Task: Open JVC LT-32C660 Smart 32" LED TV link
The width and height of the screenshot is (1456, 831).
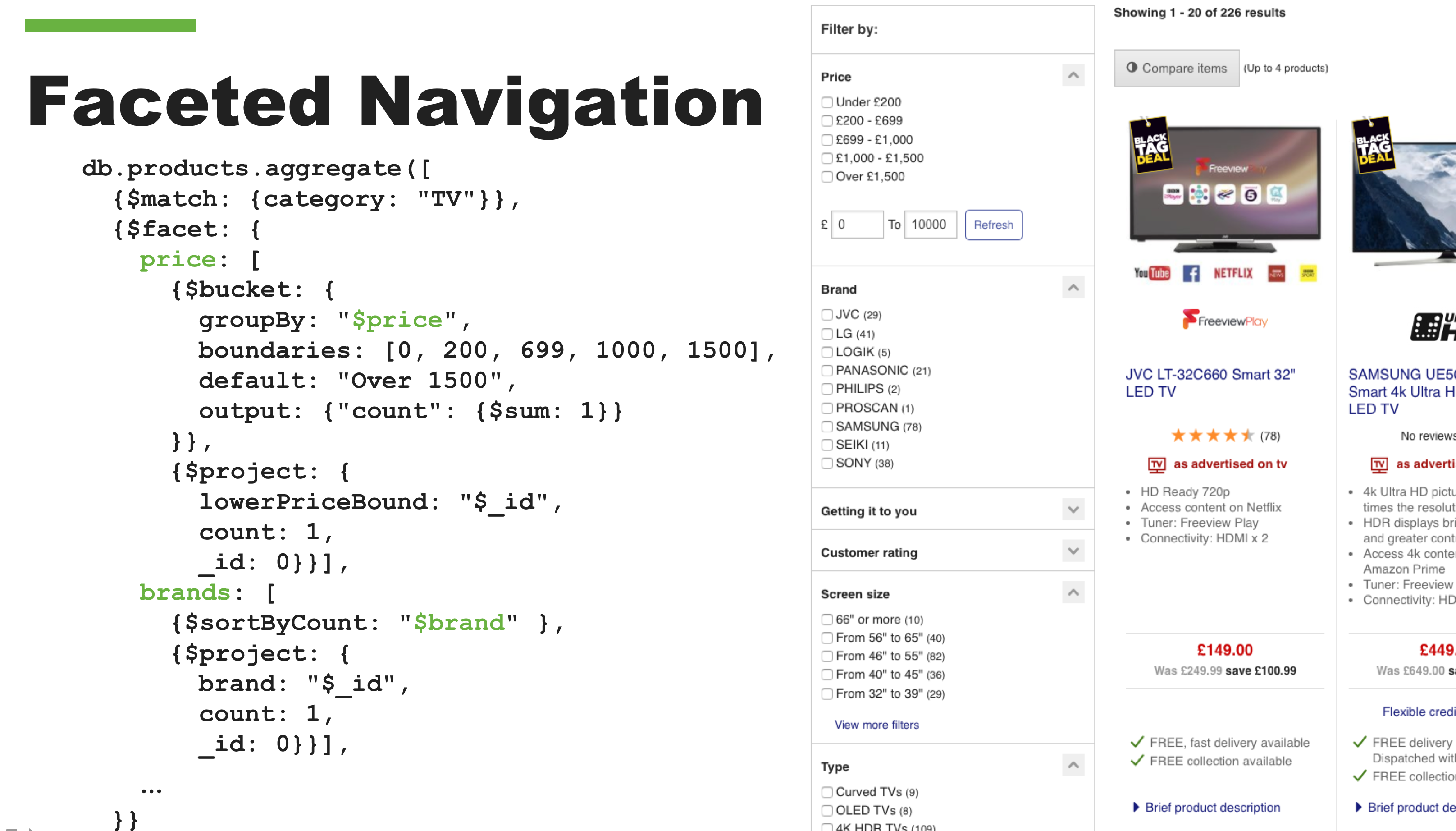Action: (1210, 383)
